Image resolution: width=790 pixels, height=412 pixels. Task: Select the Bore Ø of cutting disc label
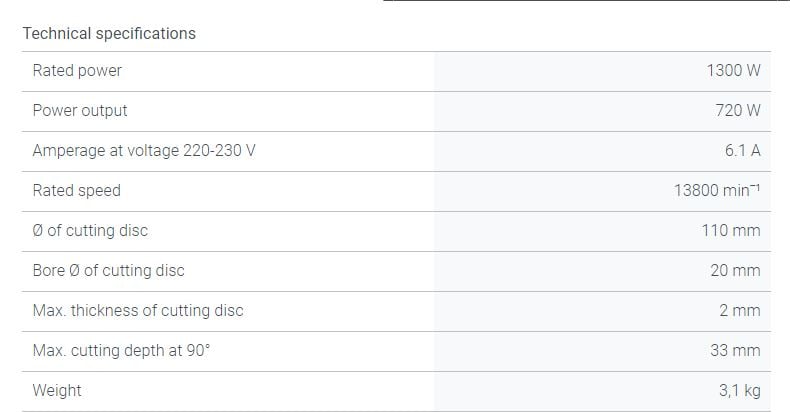coord(108,271)
